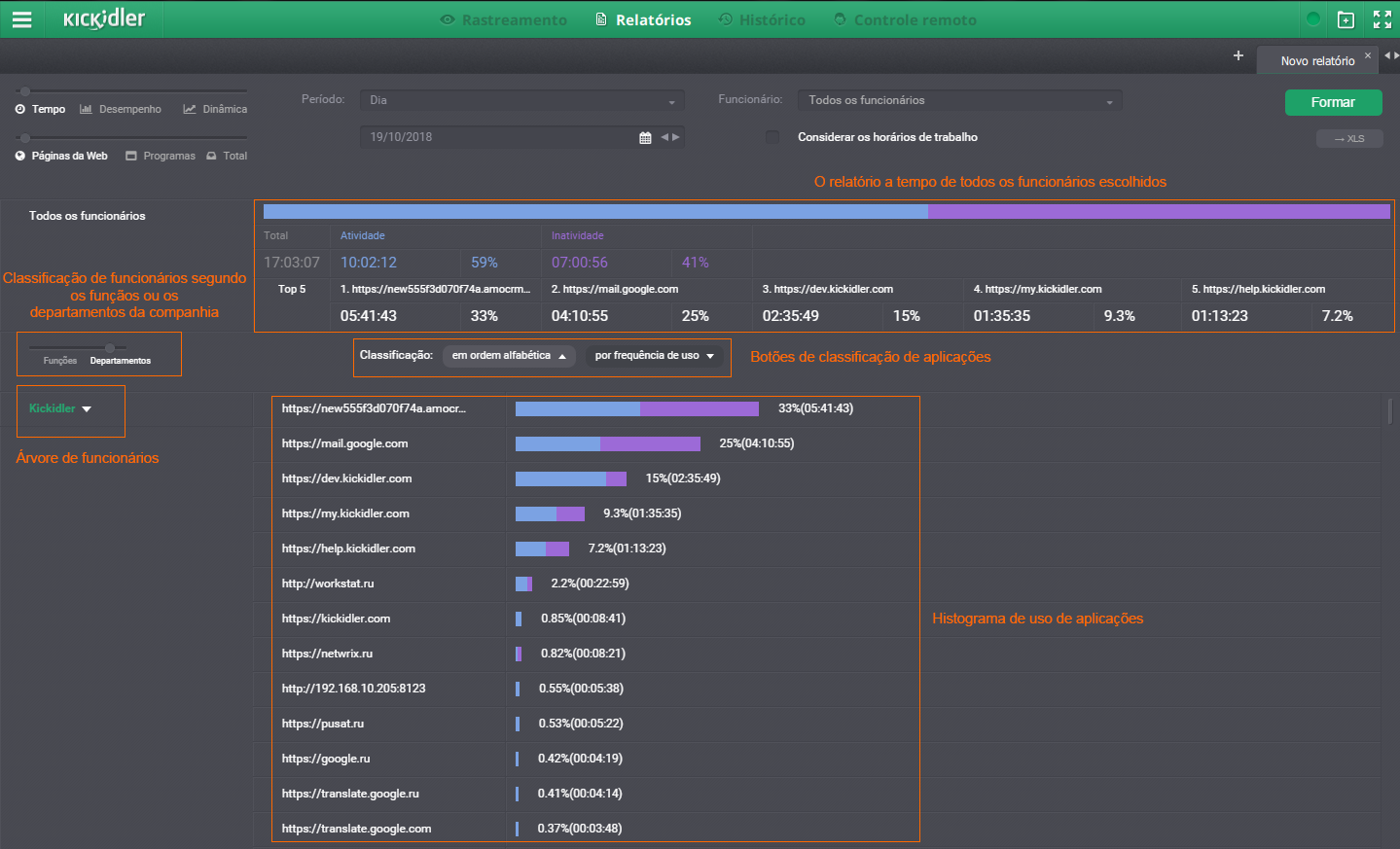This screenshot has height=849, width=1400.
Task: Click the document icon for Relatórios
Action: [x=601, y=19]
